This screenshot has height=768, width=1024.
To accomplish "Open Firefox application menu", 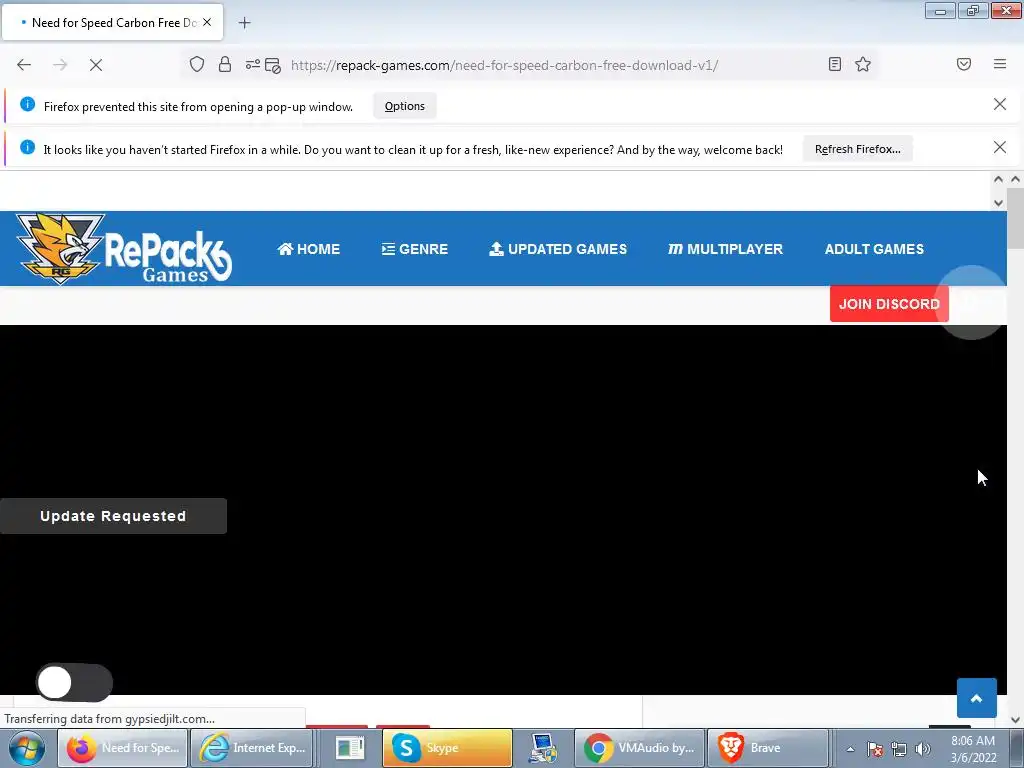I will pyautogui.click(x=1000, y=64).
